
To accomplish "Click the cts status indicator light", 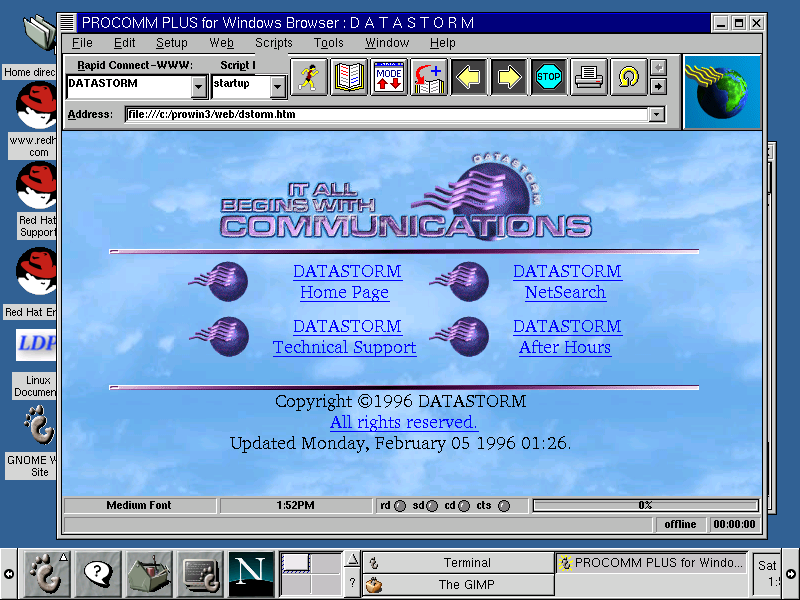I will click(x=504, y=506).
